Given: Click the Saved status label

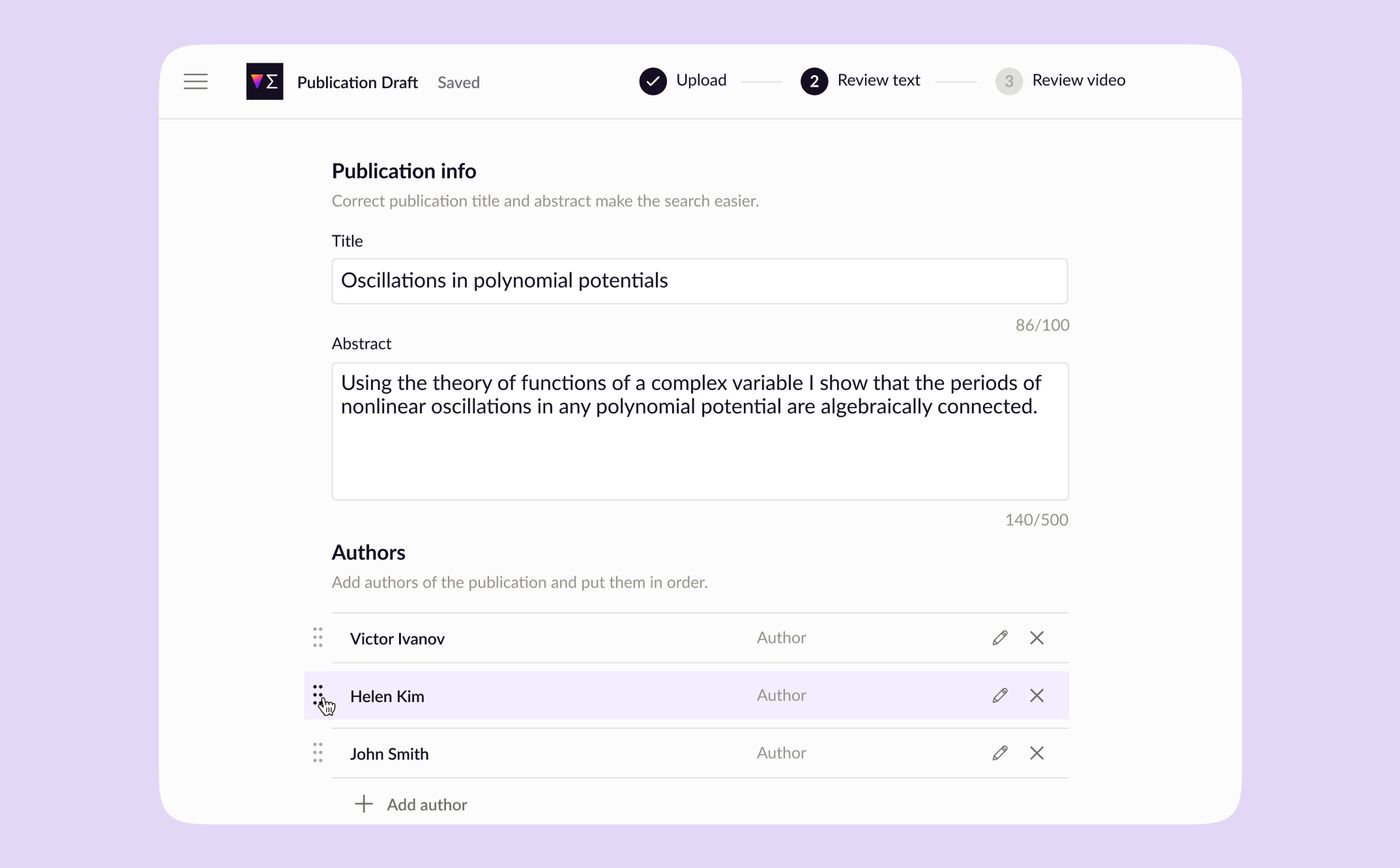Looking at the screenshot, I should coord(458,82).
